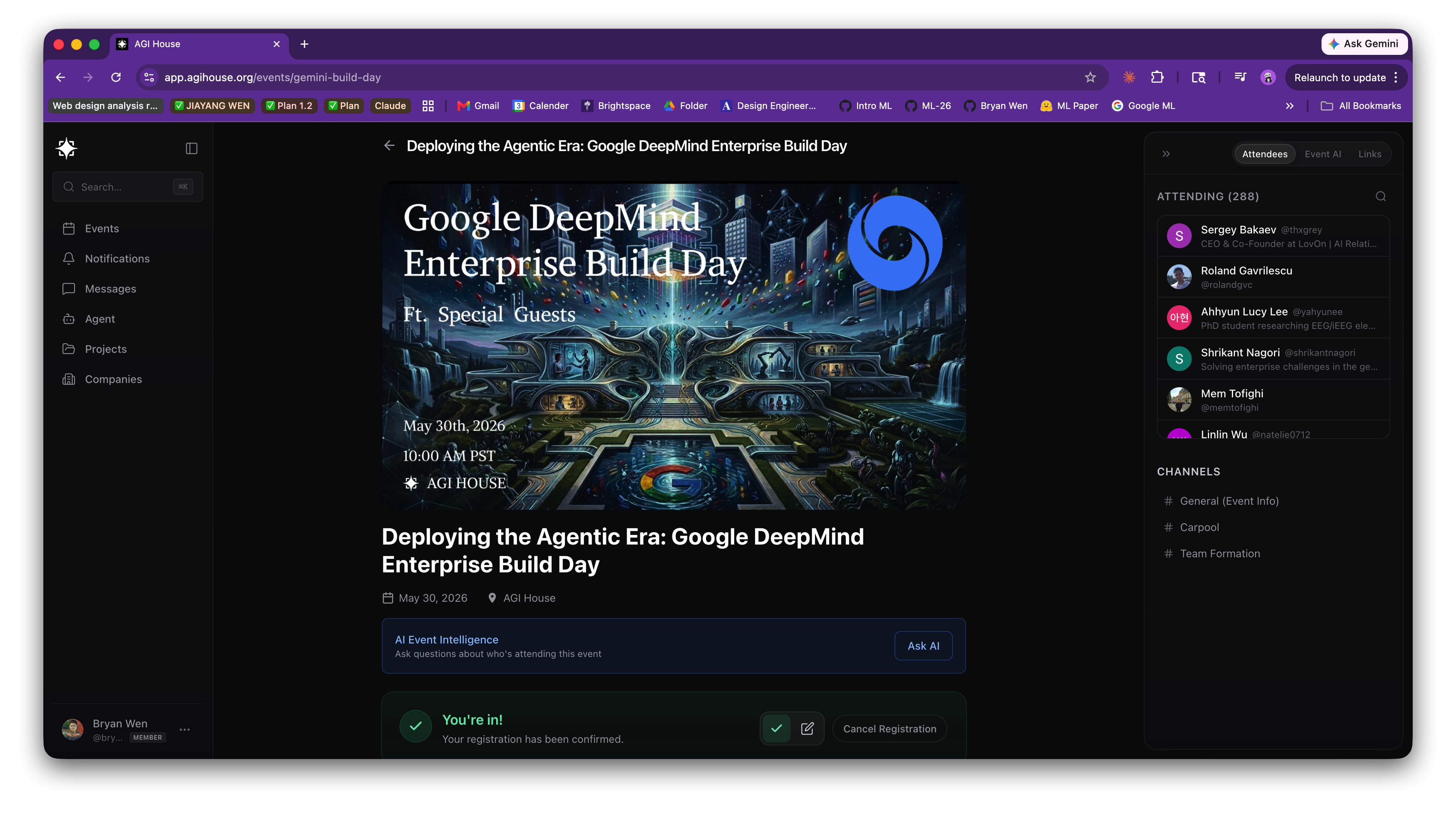This screenshot has width=1456, height=817.
Task: Click Ask Gemini button
Action: [1364, 44]
